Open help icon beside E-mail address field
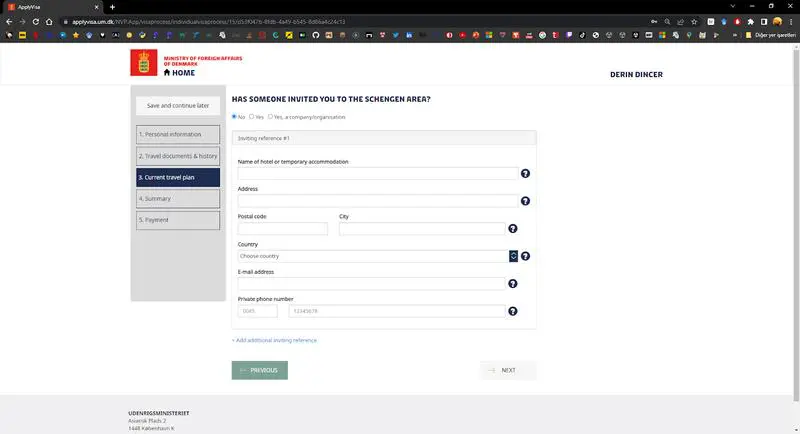 (x=513, y=284)
